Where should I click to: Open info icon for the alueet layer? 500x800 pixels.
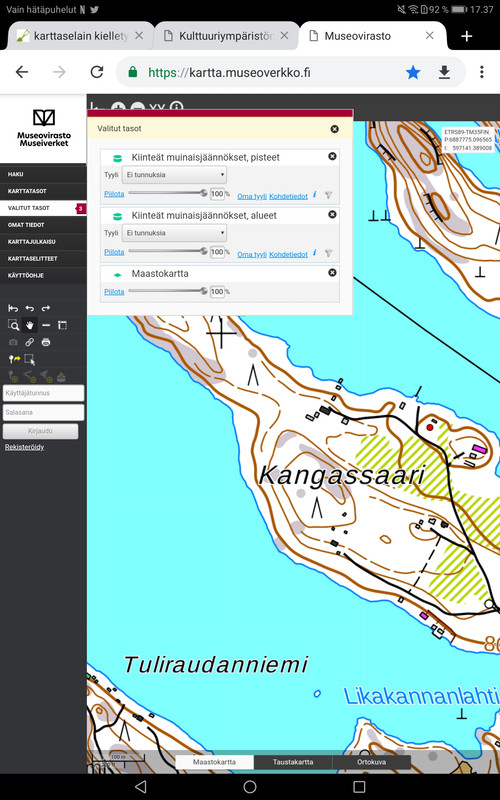click(x=315, y=253)
